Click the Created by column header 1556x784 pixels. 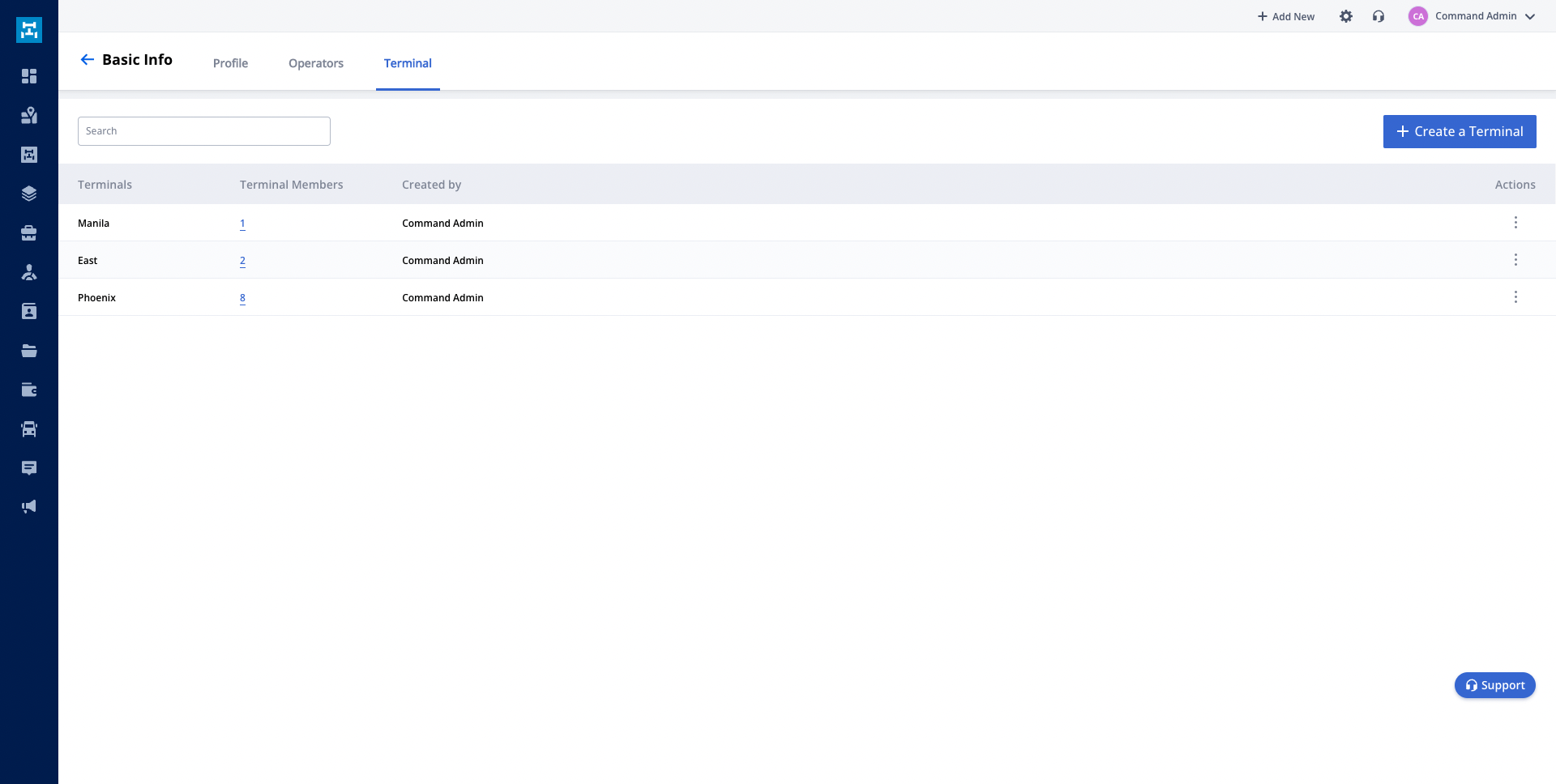431,185
